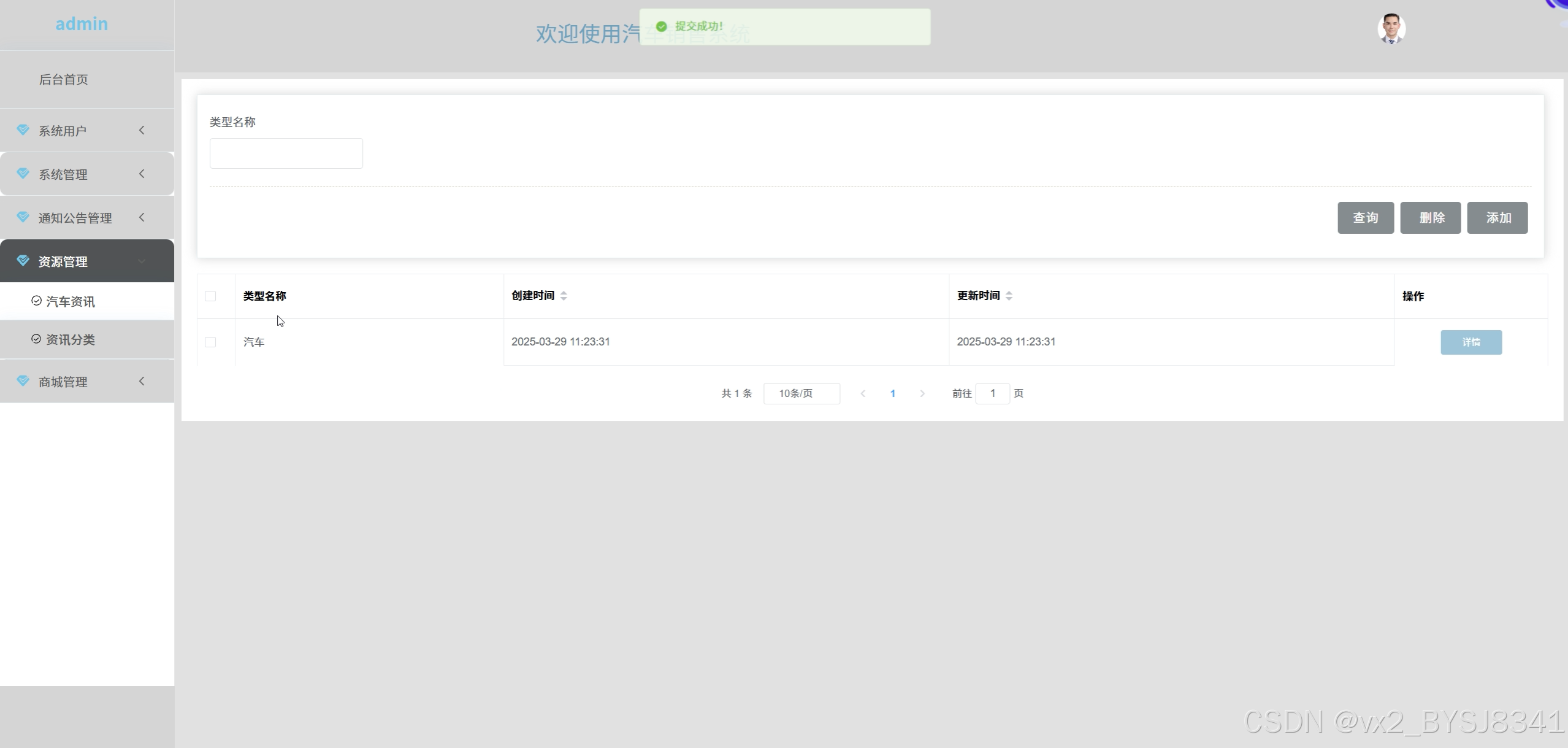The height and width of the screenshot is (748, 1568).
Task: Open the 后台首页 menu item
Action: (x=64, y=79)
